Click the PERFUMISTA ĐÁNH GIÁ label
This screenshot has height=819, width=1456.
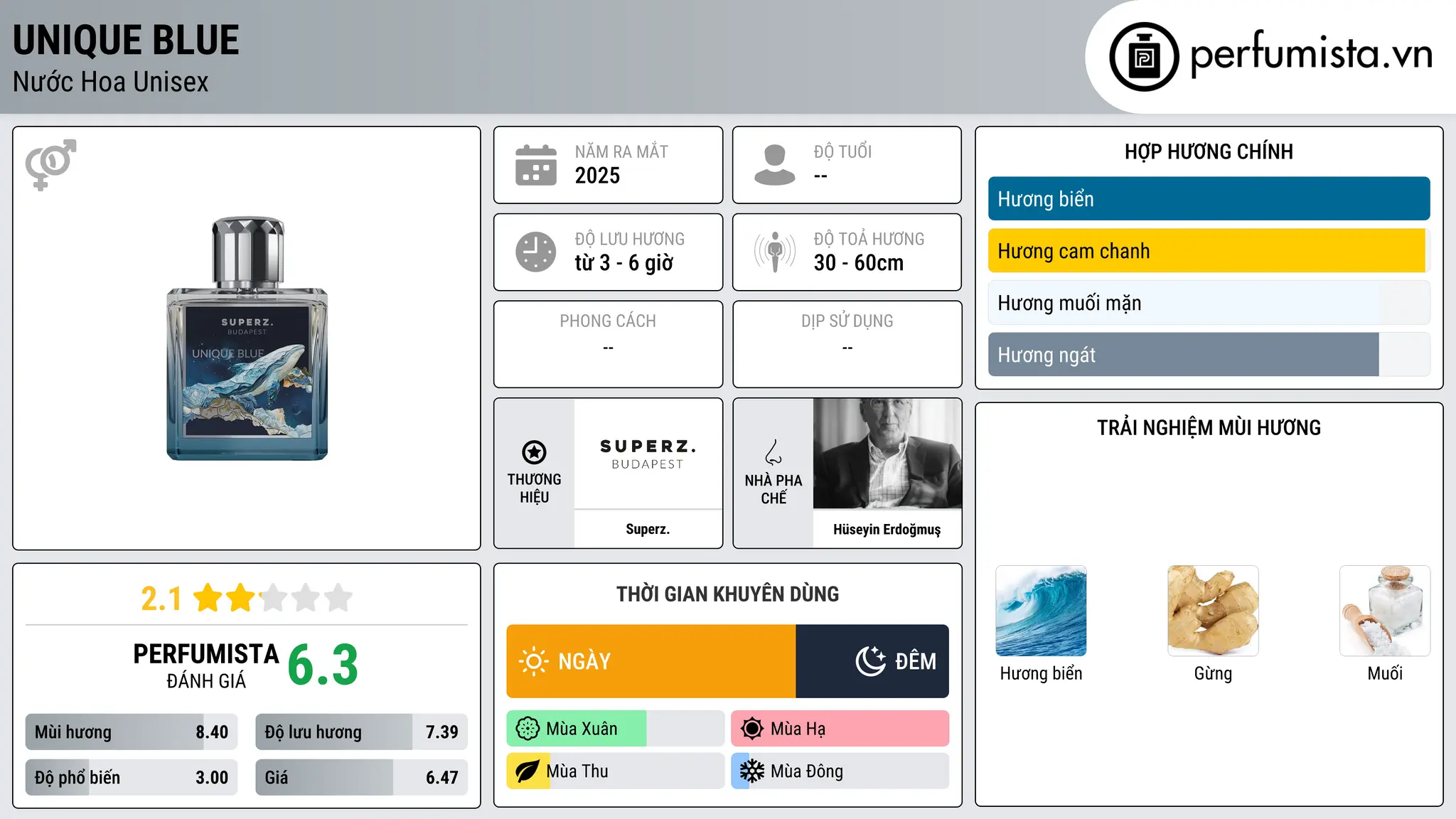206,665
